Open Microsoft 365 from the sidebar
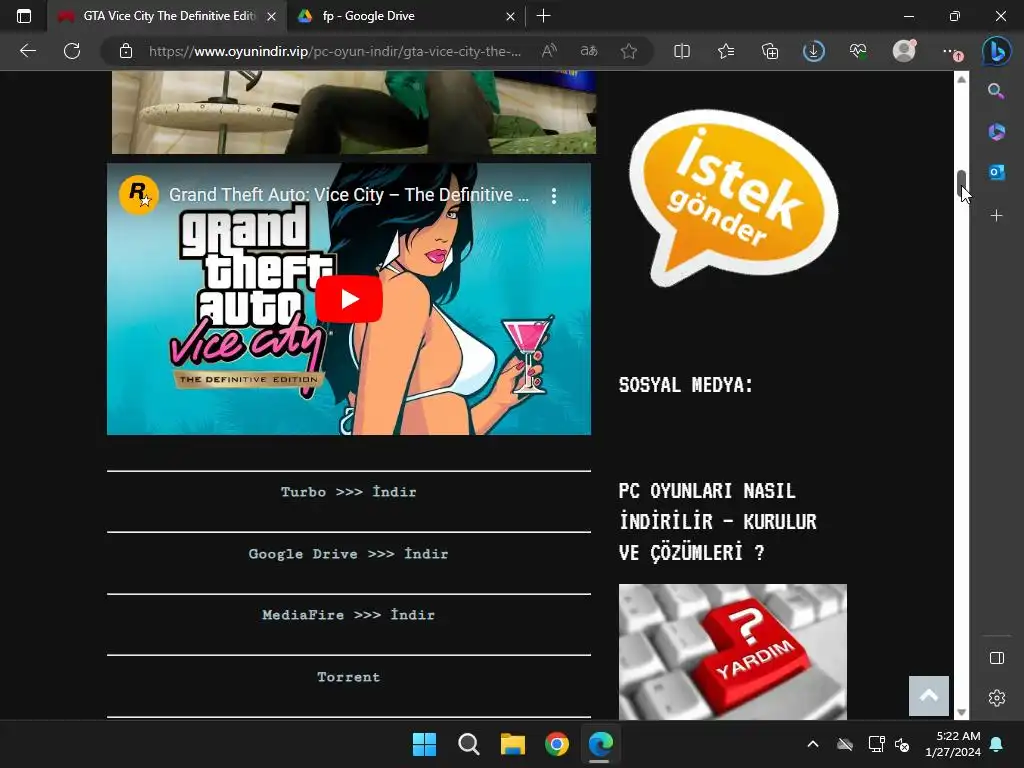The width and height of the screenshot is (1024, 768). [x=996, y=132]
